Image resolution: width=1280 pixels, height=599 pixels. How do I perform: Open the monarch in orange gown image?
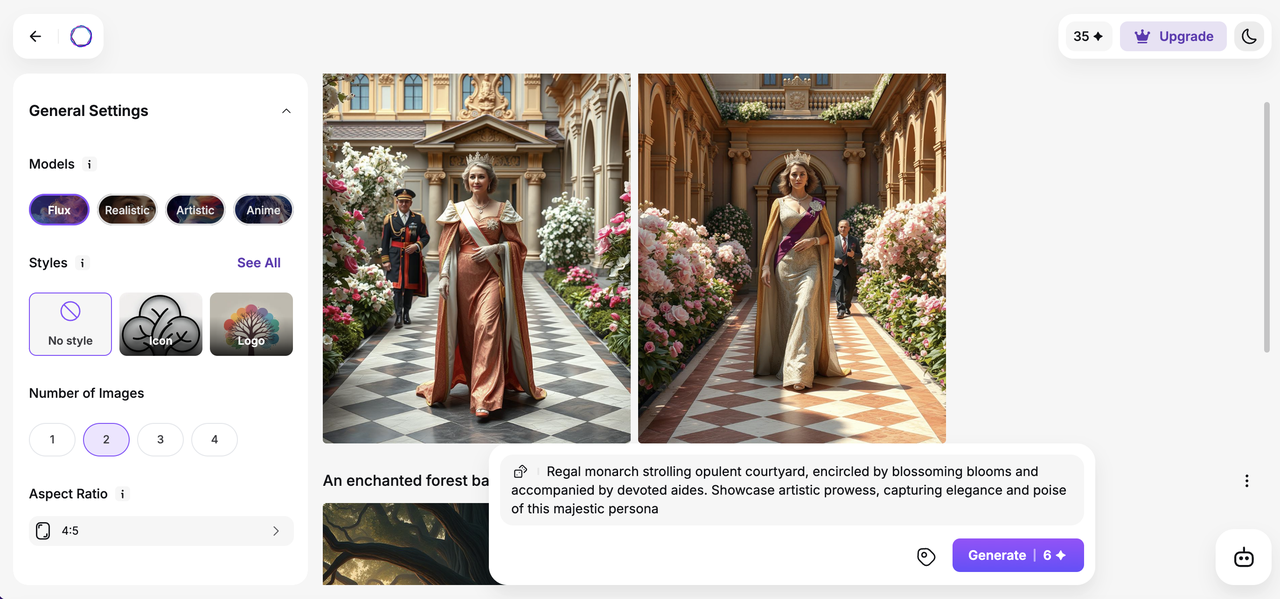[x=476, y=258]
